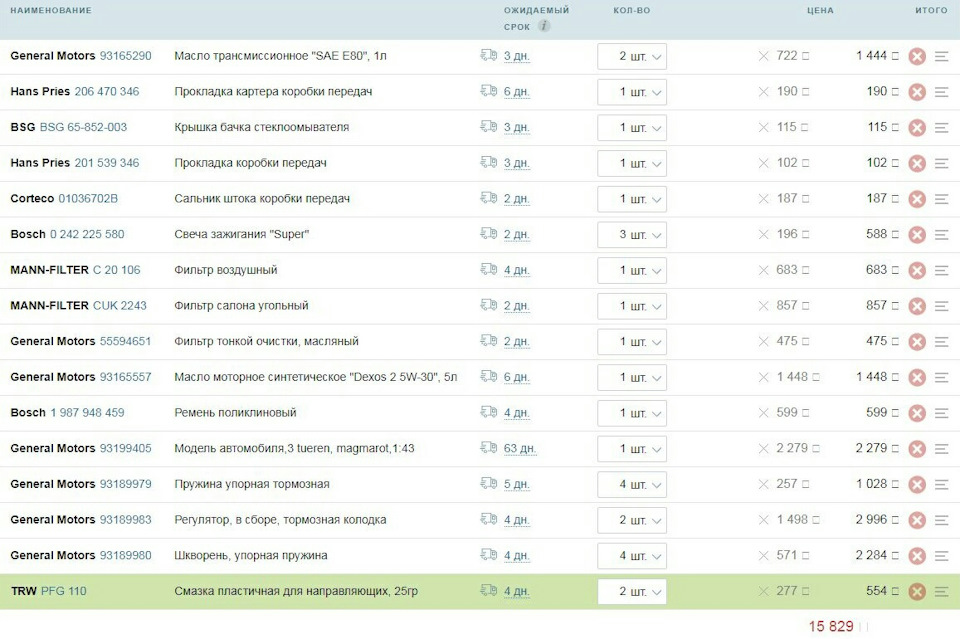Open row menu for General Motors 55594651
The height and width of the screenshot is (639, 960).
tap(942, 342)
